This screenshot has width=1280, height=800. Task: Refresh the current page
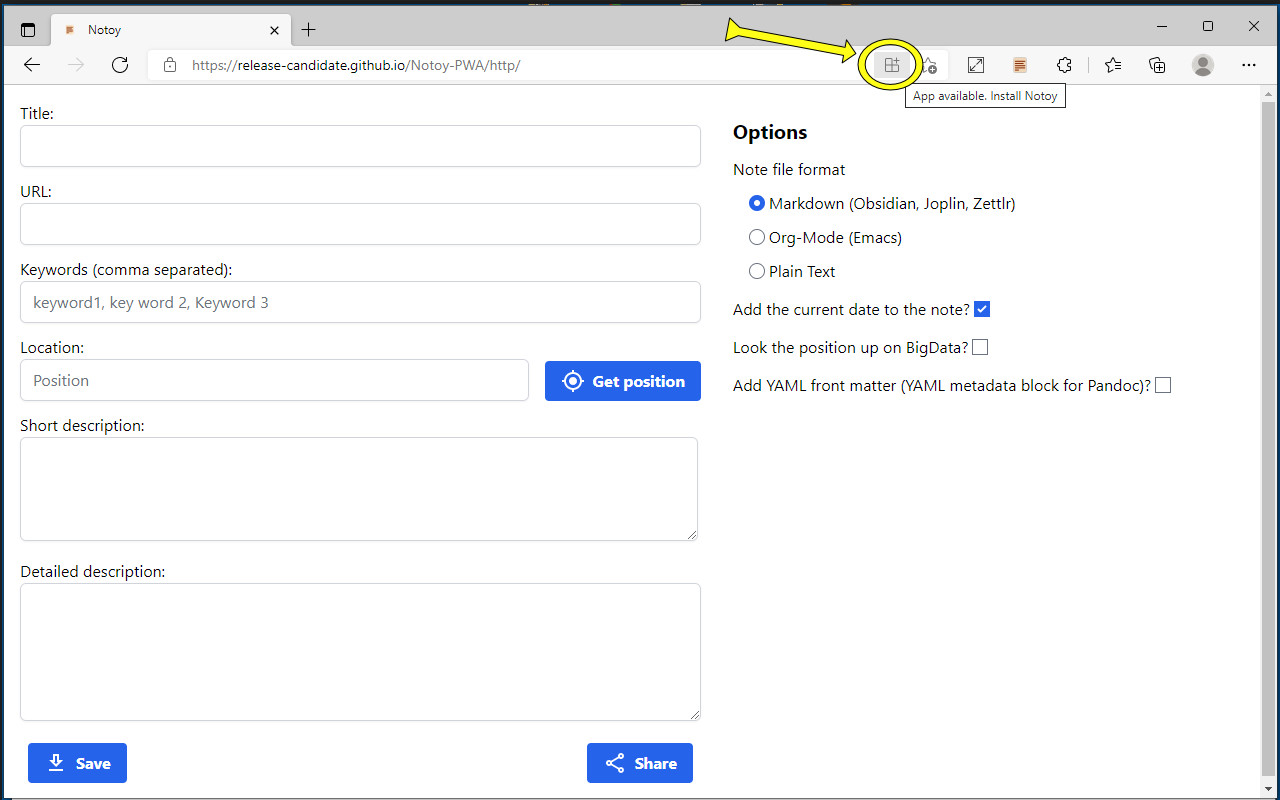click(120, 65)
